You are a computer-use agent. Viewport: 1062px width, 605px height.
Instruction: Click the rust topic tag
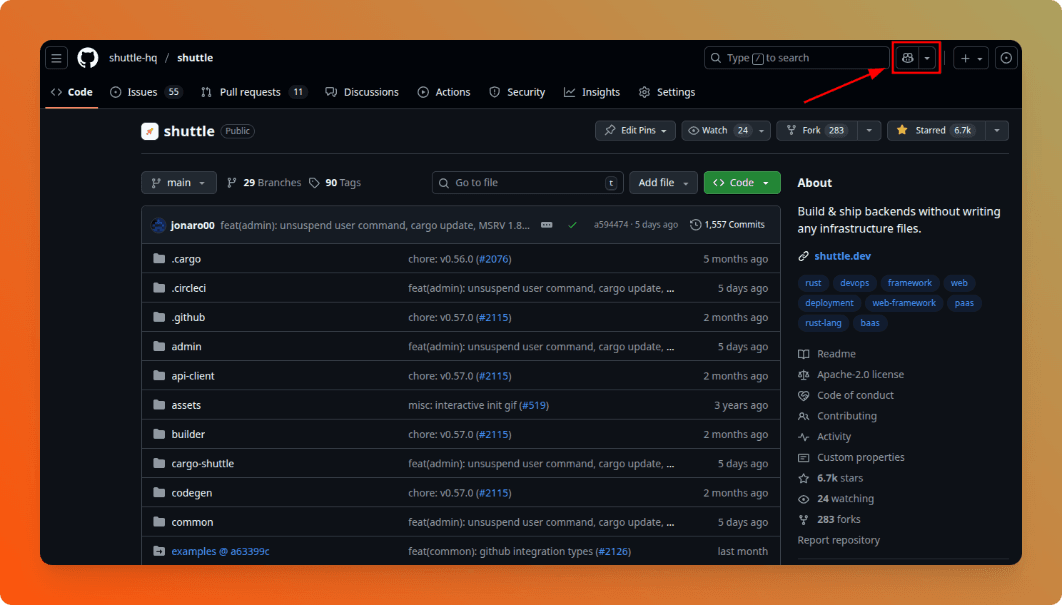click(813, 283)
